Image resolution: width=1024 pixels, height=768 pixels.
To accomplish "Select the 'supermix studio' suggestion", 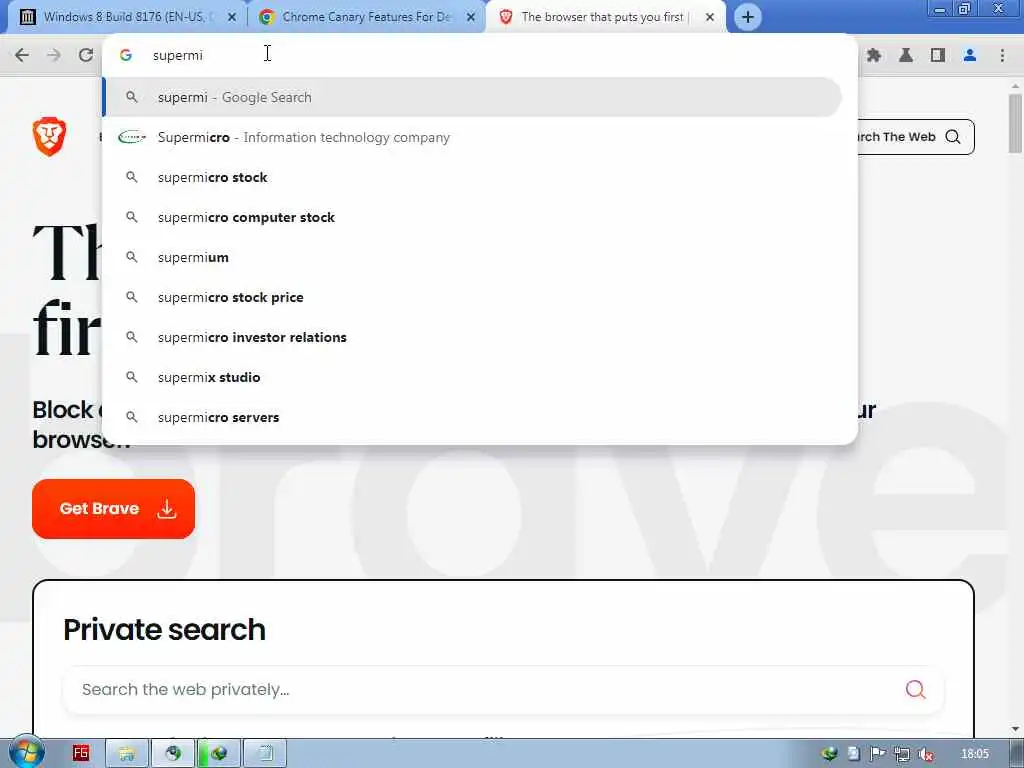I will tap(472, 377).
